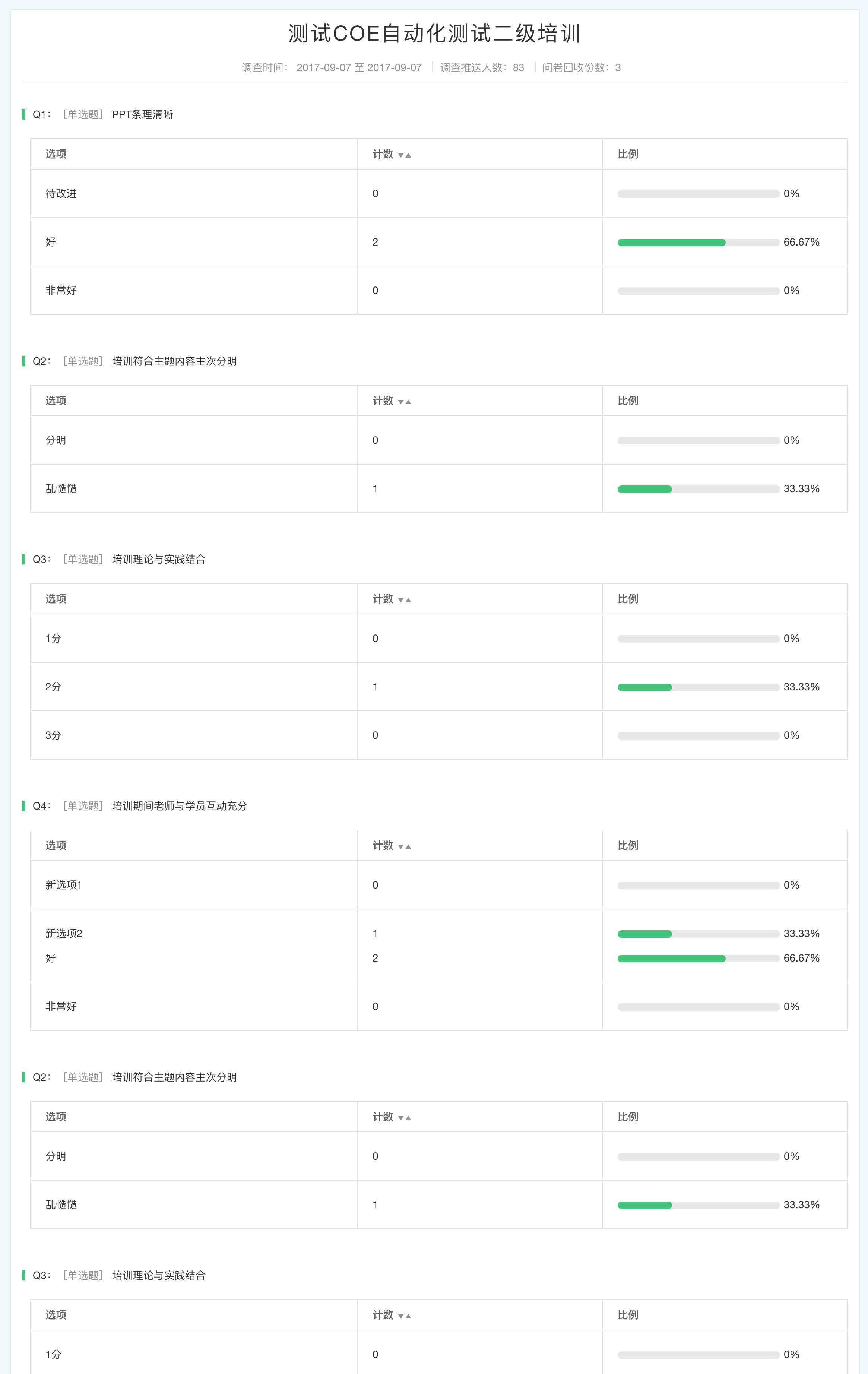The width and height of the screenshot is (868, 1374).
Task: Click the 33.33% value for Q4 新选项2
Action: tap(801, 934)
